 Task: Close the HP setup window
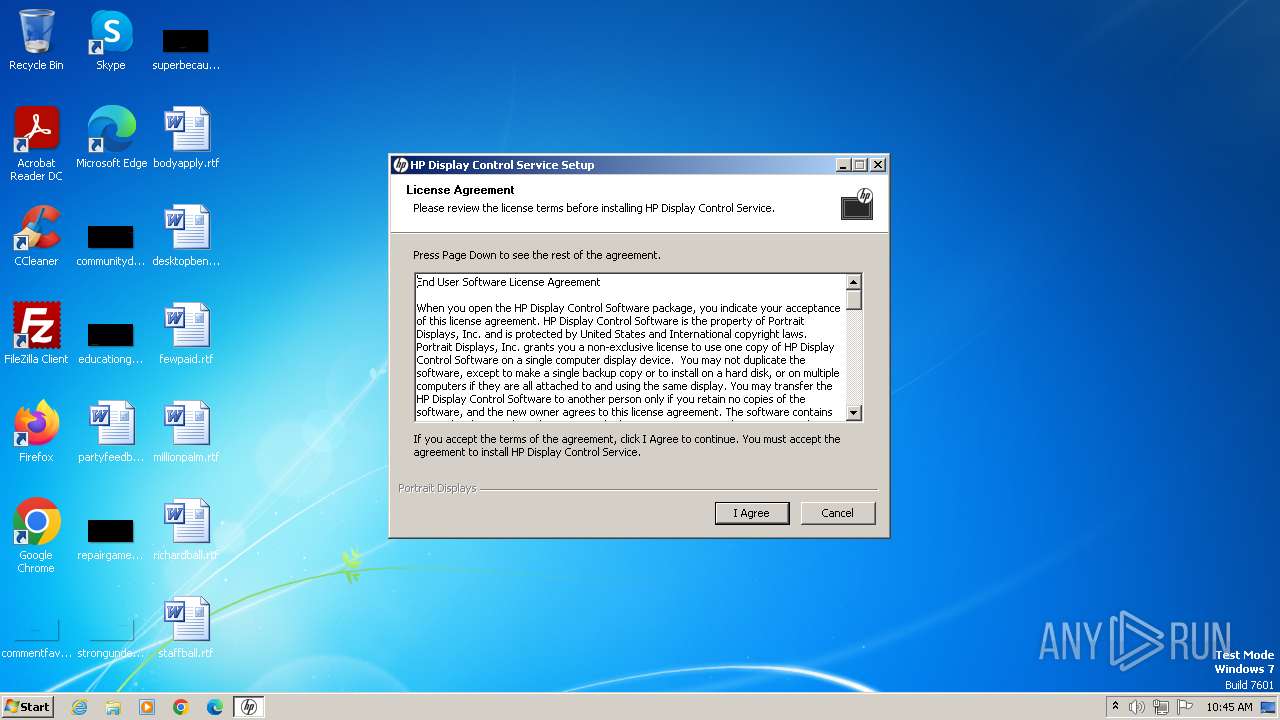point(878,165)
